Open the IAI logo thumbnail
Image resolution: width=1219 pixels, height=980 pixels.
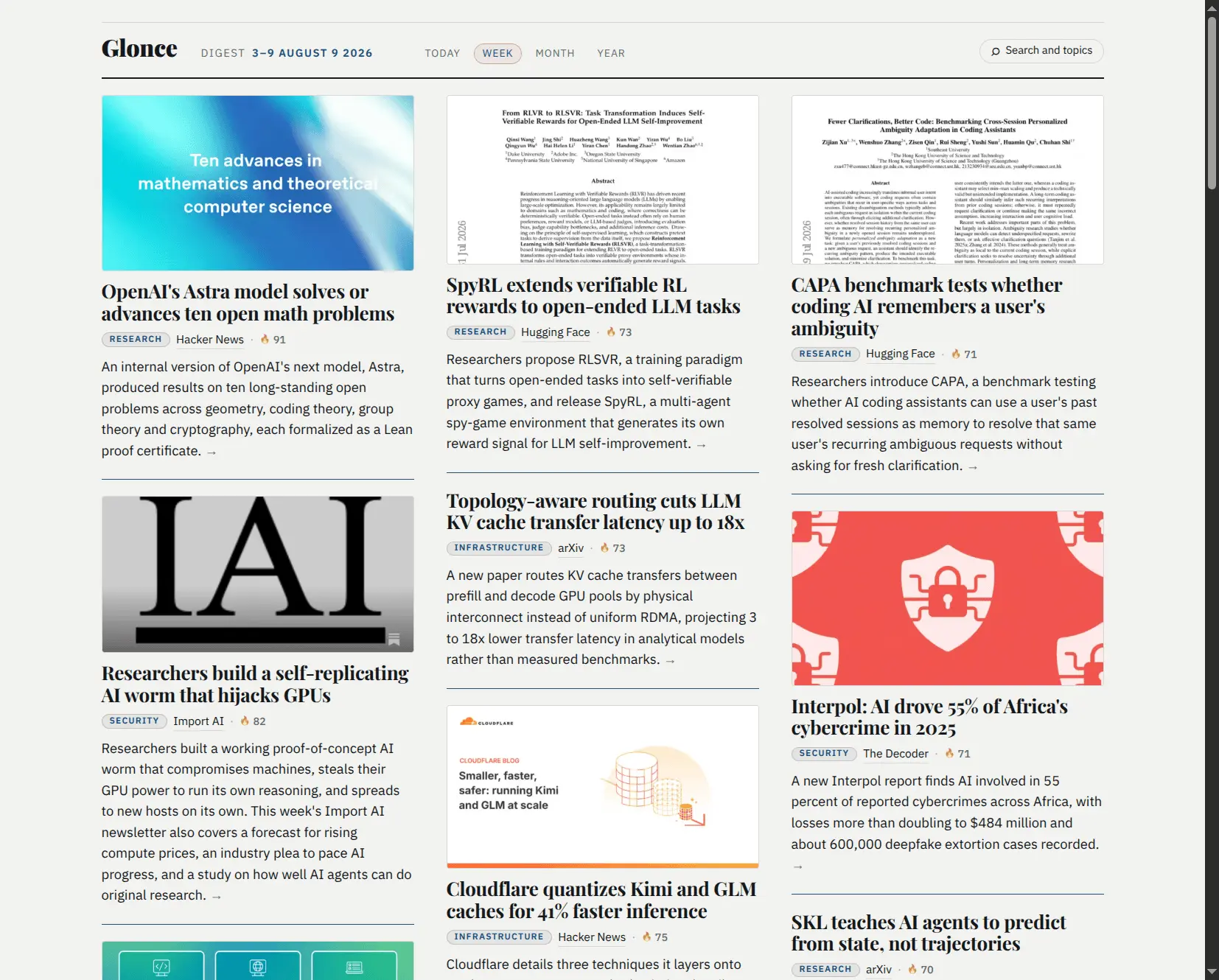pyautogui.click(x=258, y=574)
